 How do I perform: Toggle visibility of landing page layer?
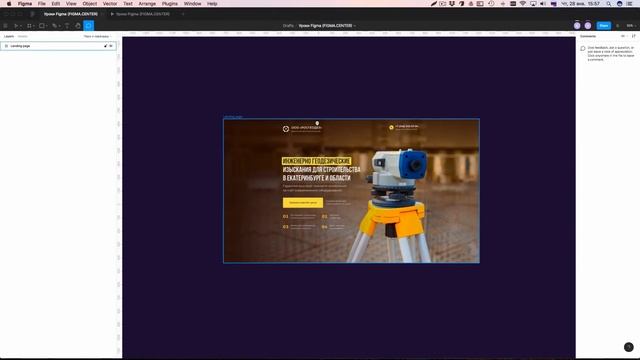click(111, 46)
